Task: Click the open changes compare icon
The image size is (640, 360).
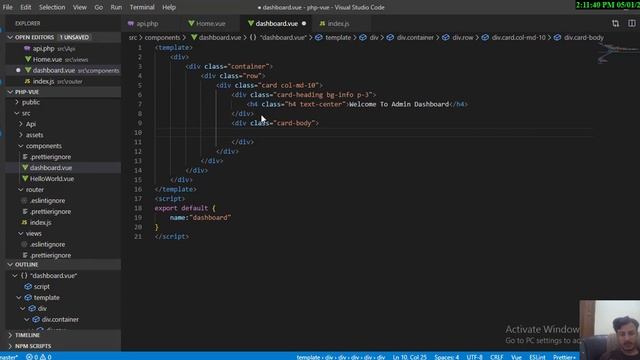Action: pos(615,24)
